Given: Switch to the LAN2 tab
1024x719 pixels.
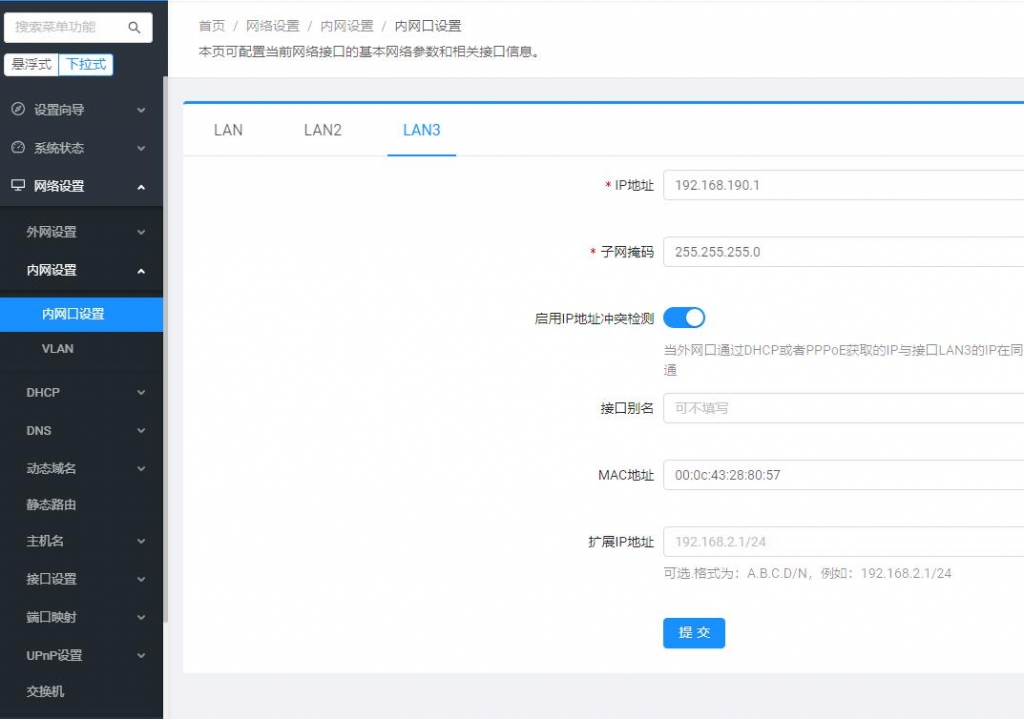Looking at the screenshot, I should pos(323,130).
